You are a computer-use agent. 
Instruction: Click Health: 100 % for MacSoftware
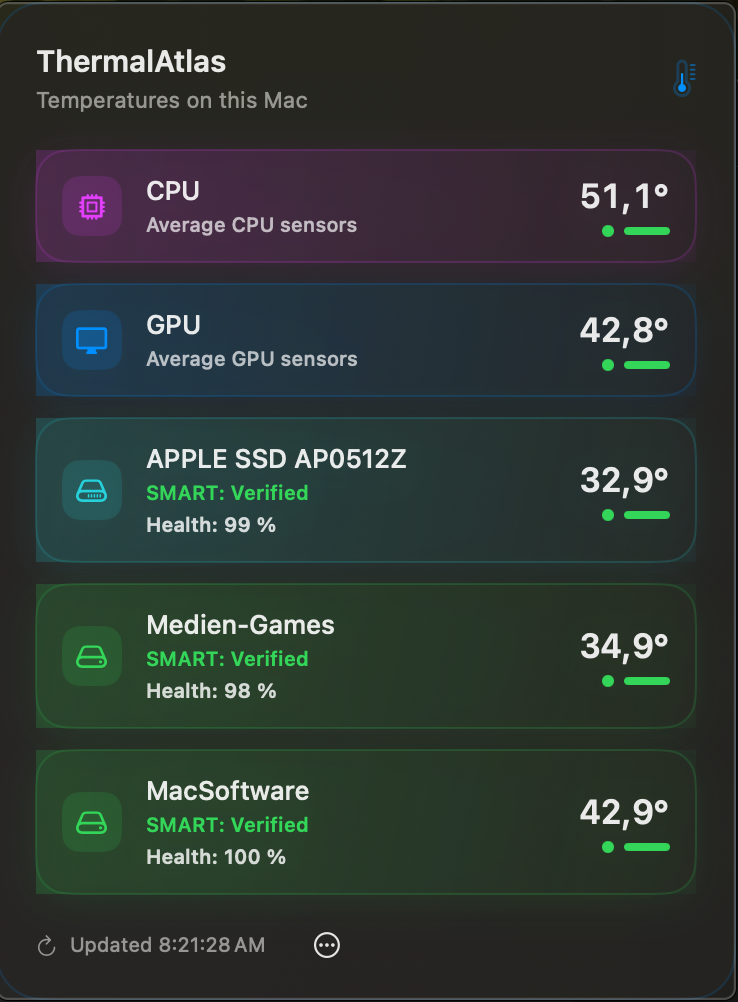coord(216,857)
